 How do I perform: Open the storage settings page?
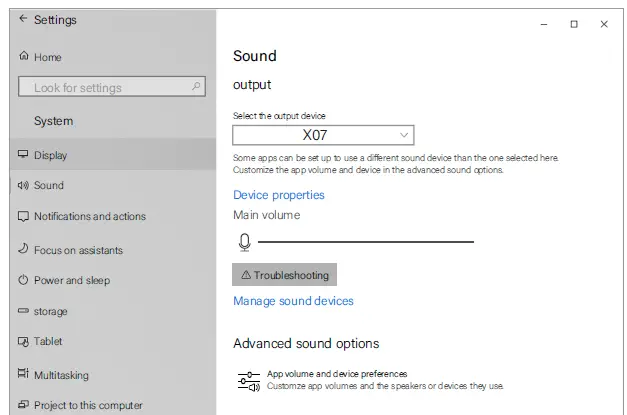tap(50, 311)
